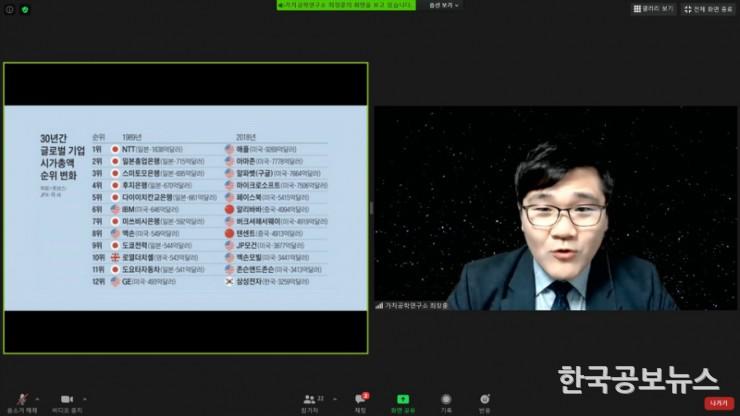
Task: Click the green Share Screen button
Action: [403, 403]
